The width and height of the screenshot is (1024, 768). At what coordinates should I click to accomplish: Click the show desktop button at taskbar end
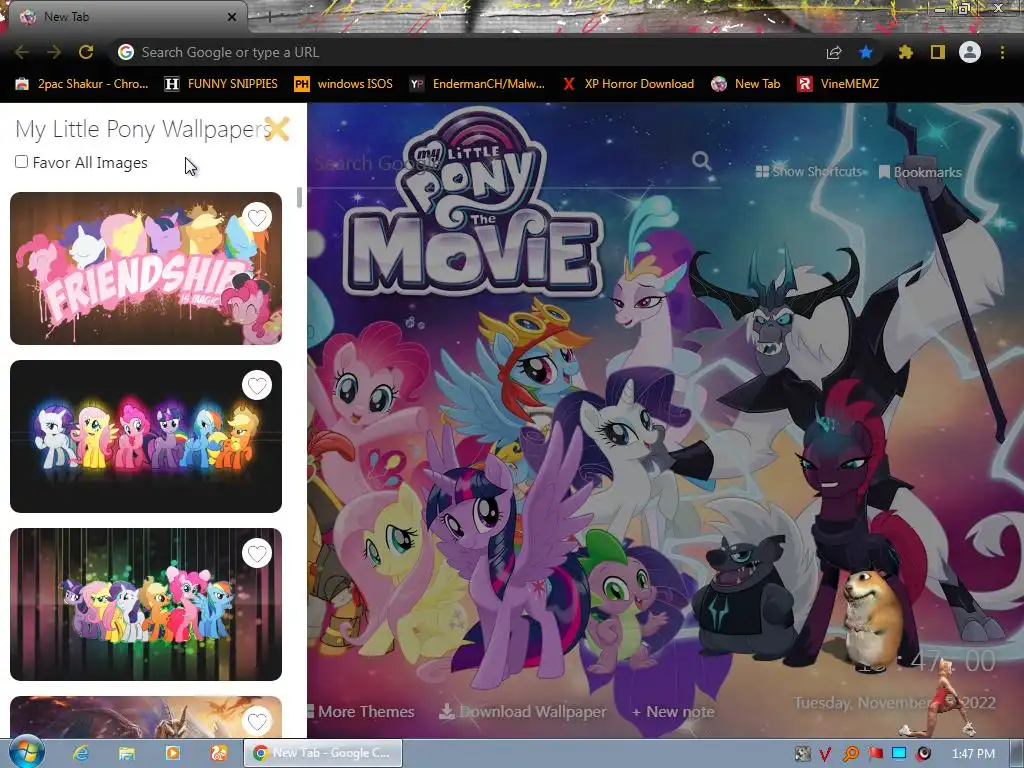coord(1017,754)
